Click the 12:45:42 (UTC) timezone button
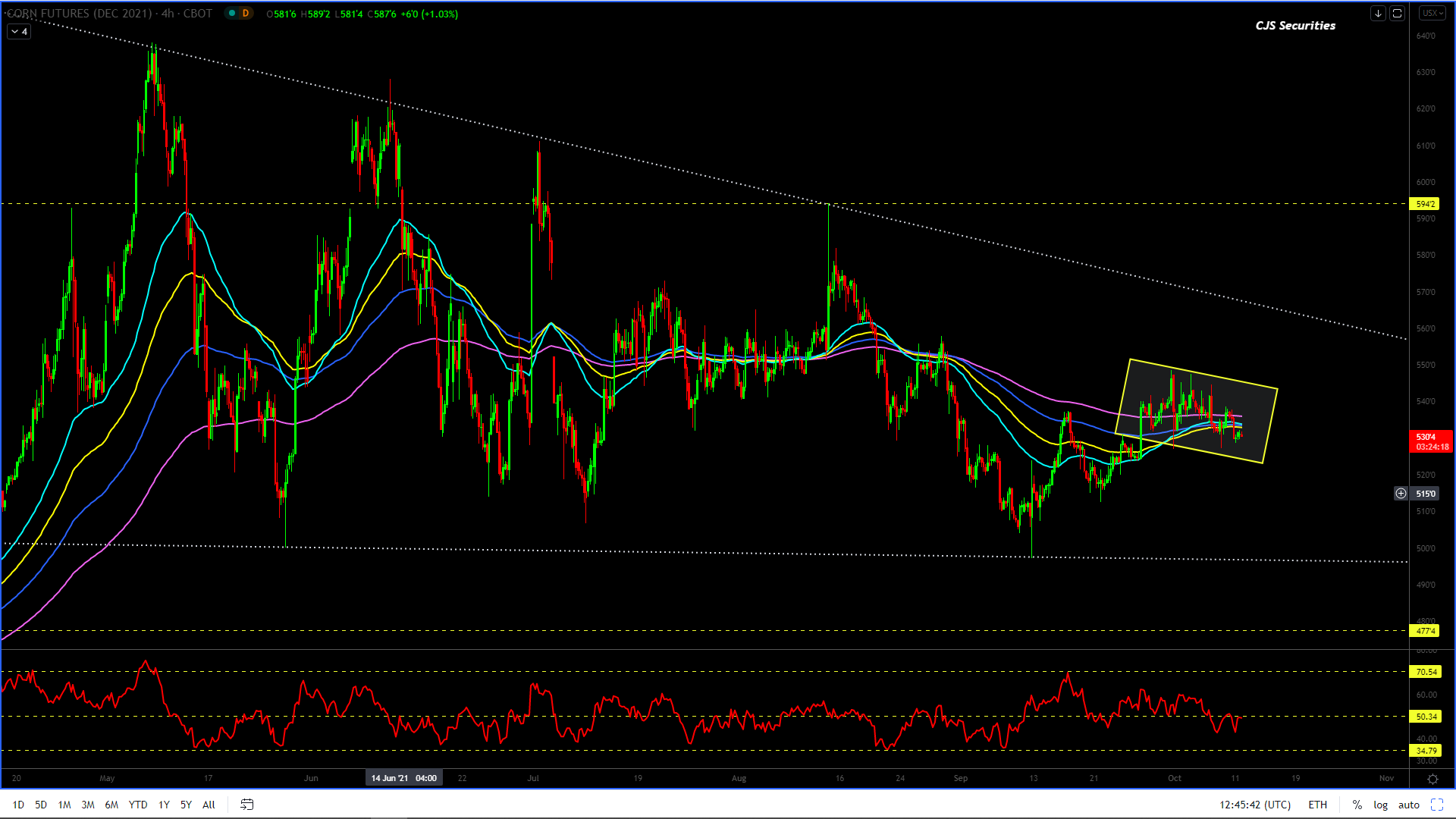1456x819 pixels. (x=1254, y=805)
